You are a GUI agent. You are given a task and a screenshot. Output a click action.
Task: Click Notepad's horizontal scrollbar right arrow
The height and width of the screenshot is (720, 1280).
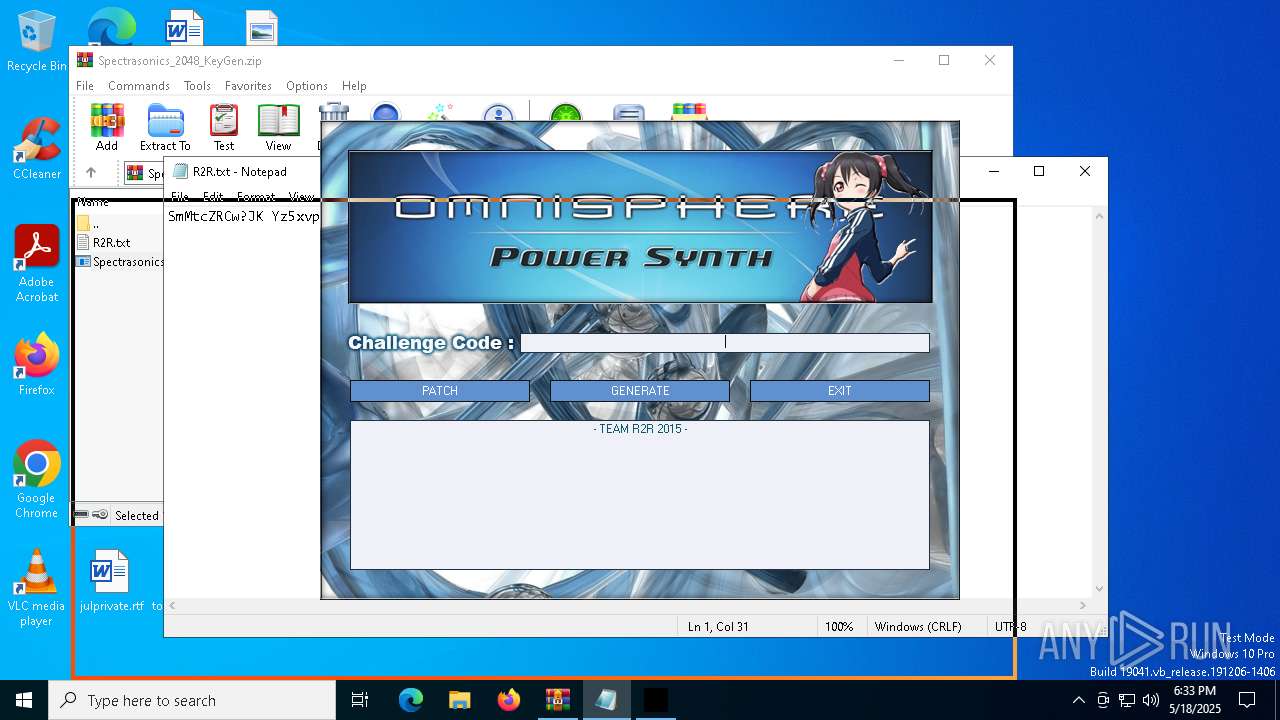coord(1084,606)
